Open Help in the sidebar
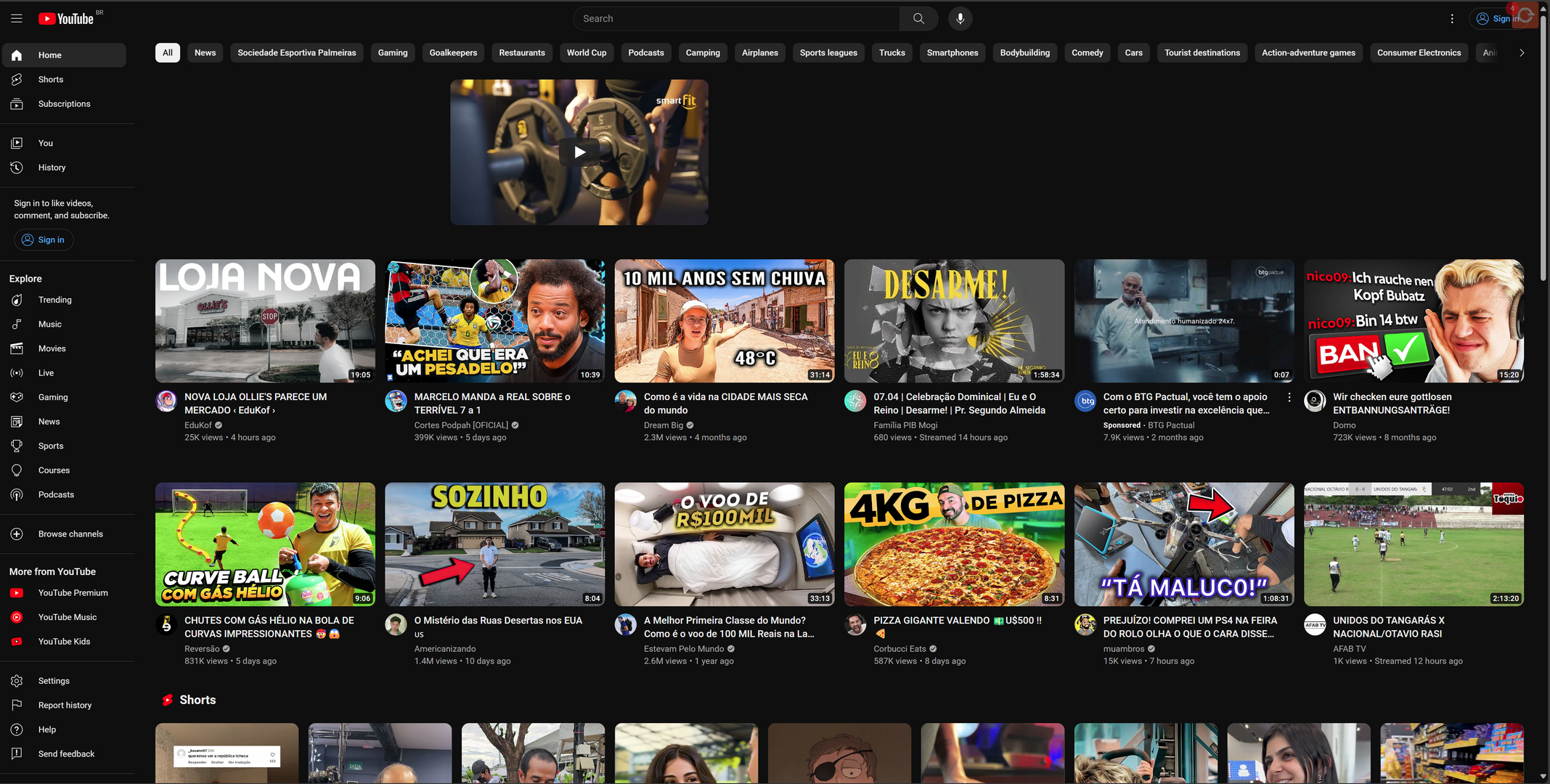This screenshot has height=784, width=1550. point(64,730)
